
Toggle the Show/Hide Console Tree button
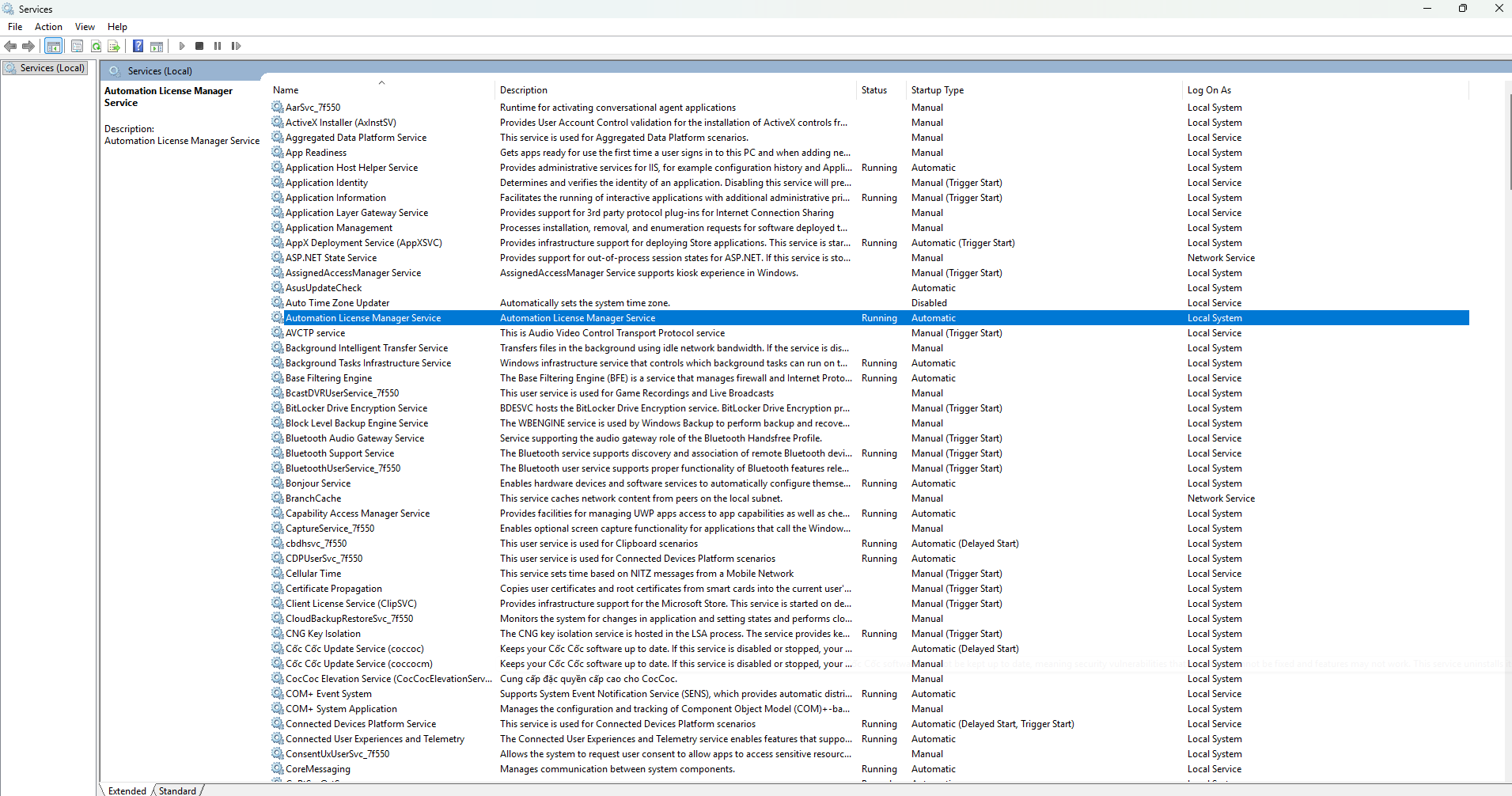point(54,46)
